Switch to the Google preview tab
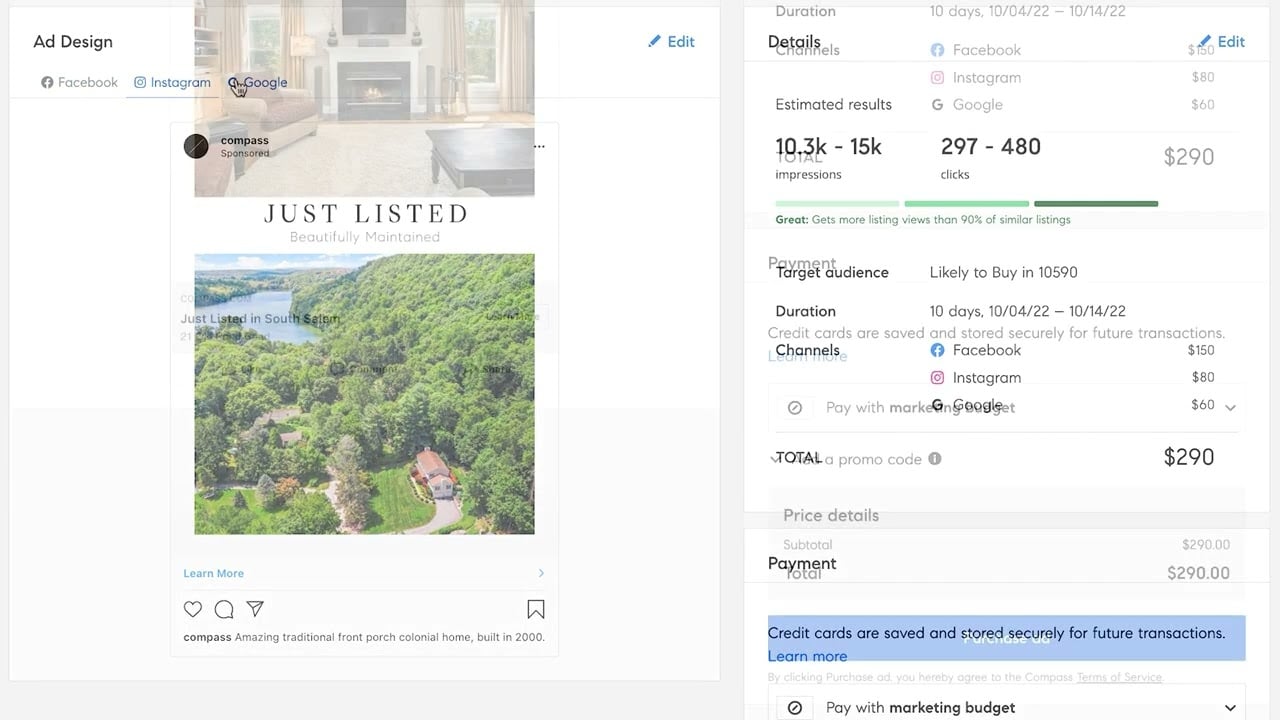 click(x=258, y=83)
